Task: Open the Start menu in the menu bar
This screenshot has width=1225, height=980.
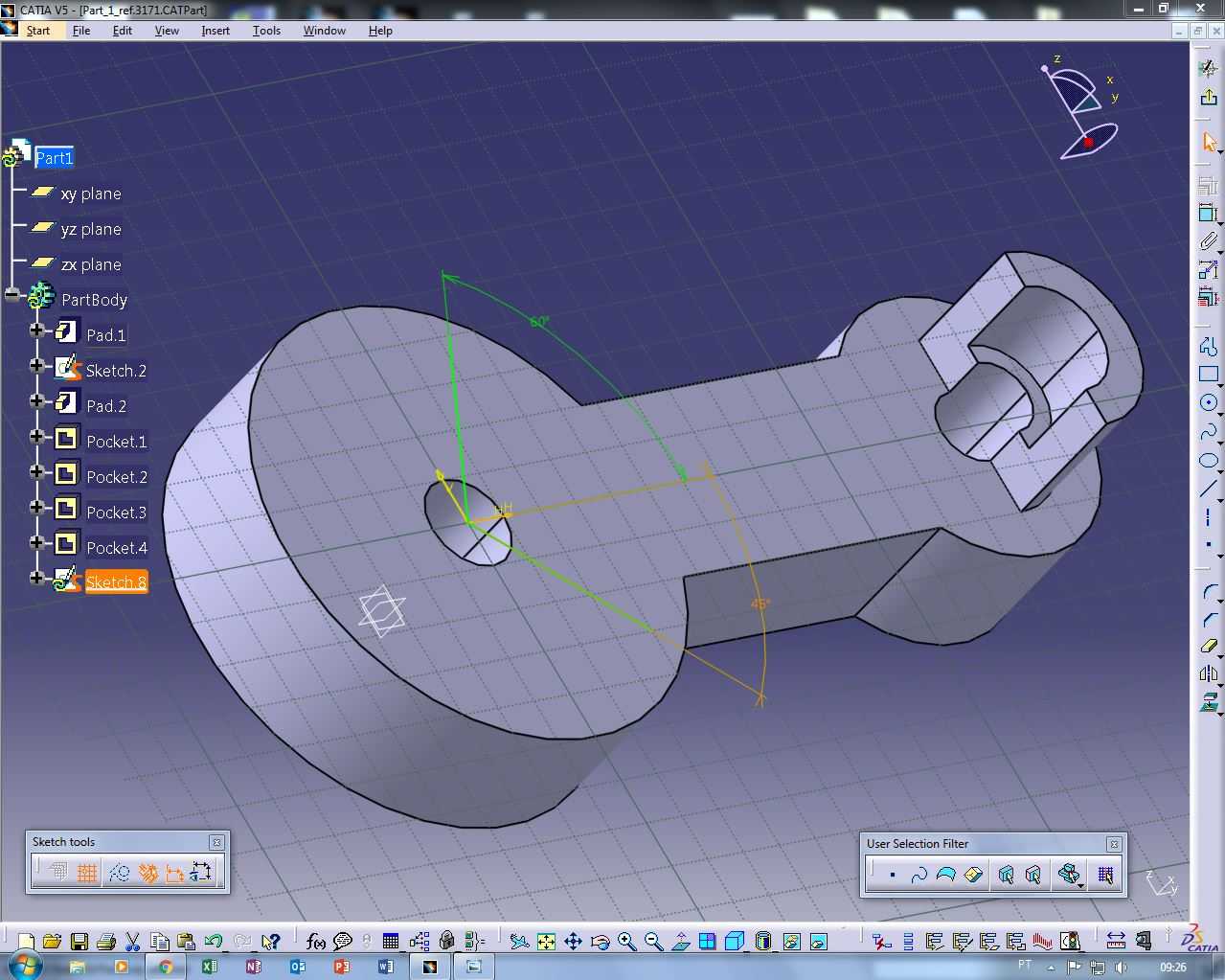Action: tap(38, 31)
